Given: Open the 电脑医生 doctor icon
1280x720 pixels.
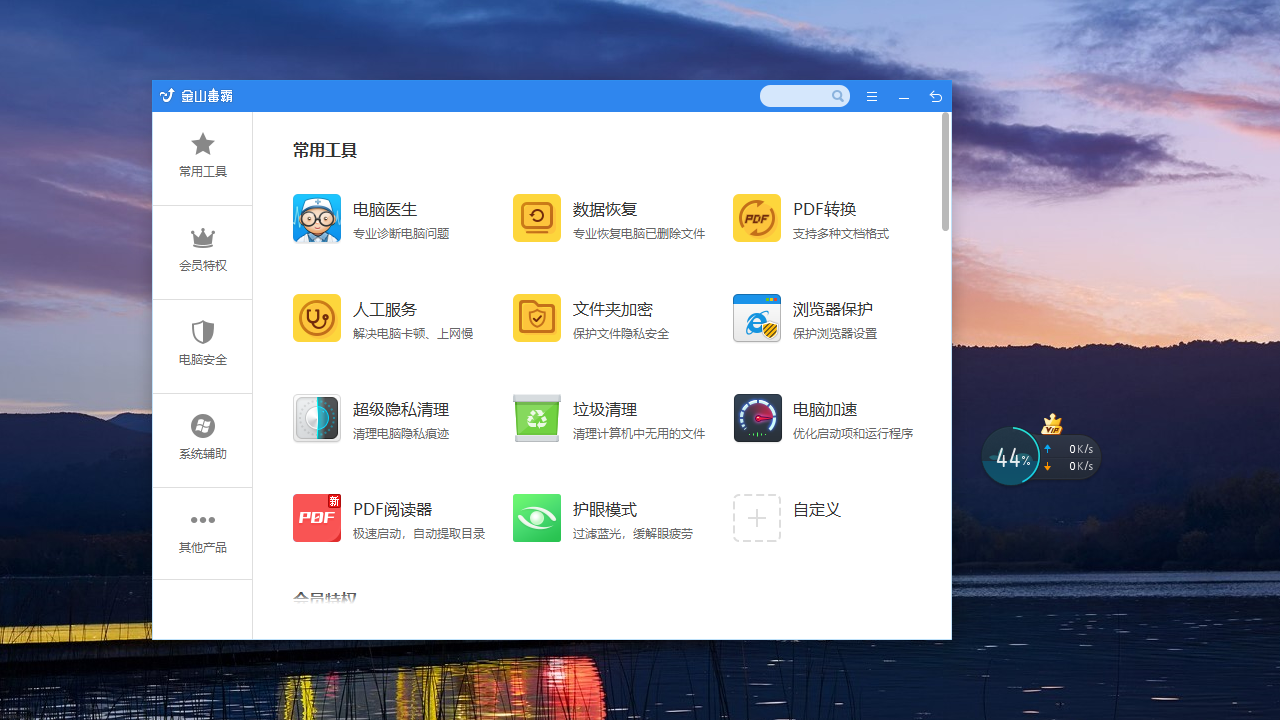Looking at the screenshot, I should click(317, 218).
